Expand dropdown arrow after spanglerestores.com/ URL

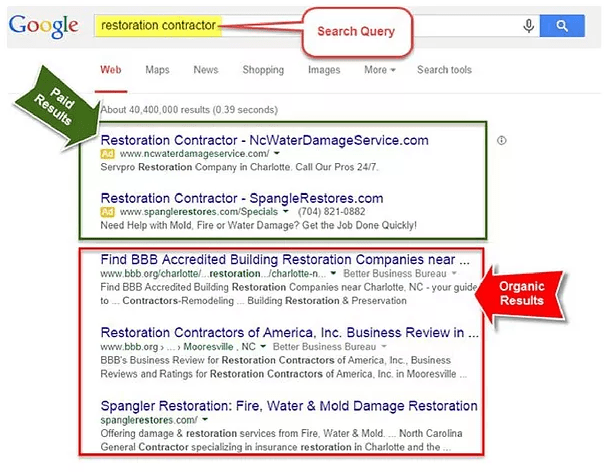(x=205, y=419)
